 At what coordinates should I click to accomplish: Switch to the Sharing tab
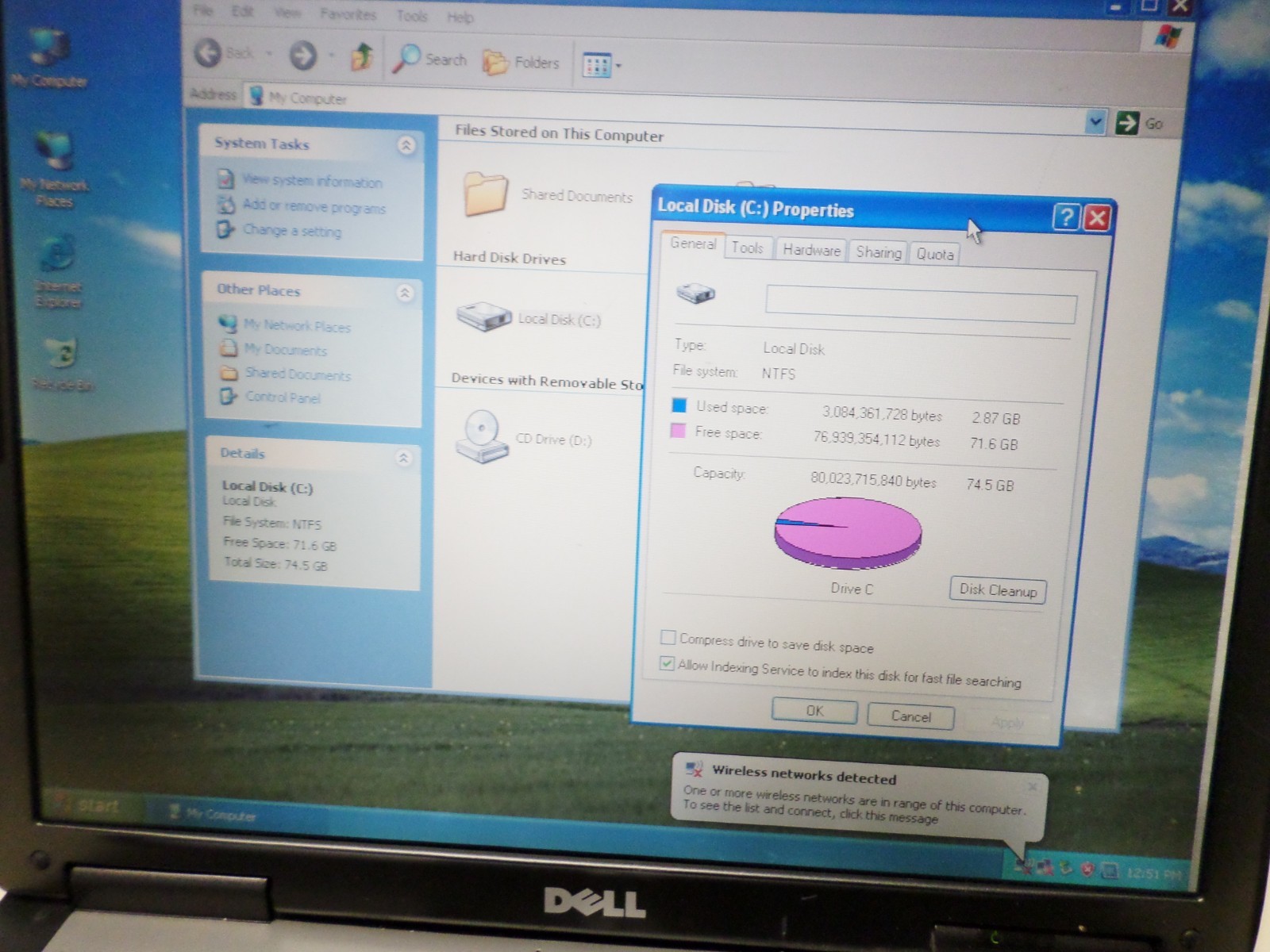point(878,252)
